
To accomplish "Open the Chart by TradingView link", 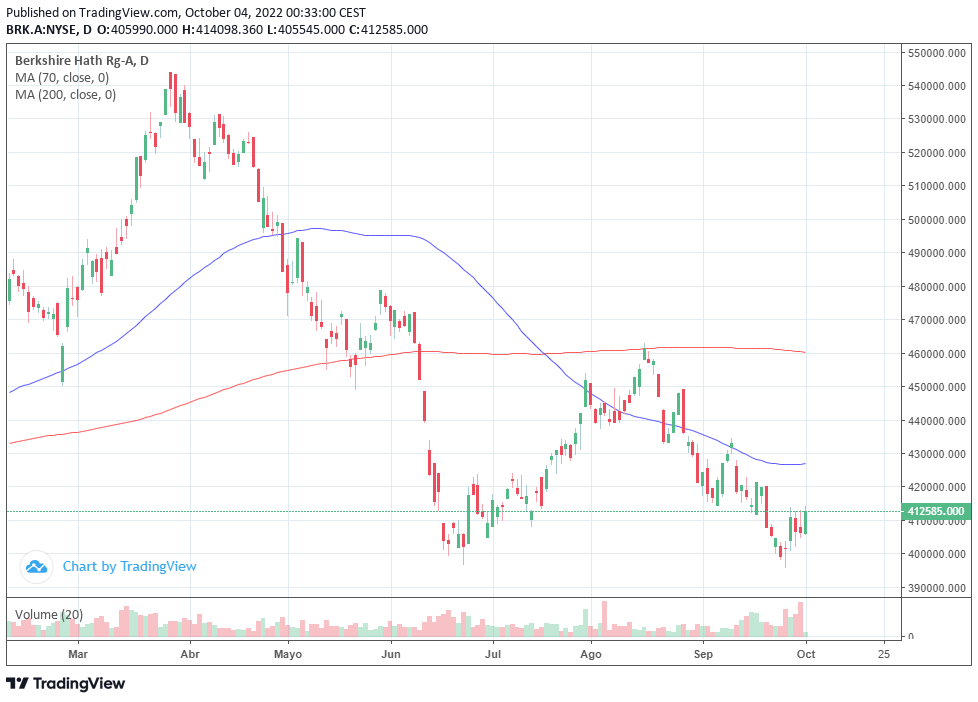I will tap(129, 567).
